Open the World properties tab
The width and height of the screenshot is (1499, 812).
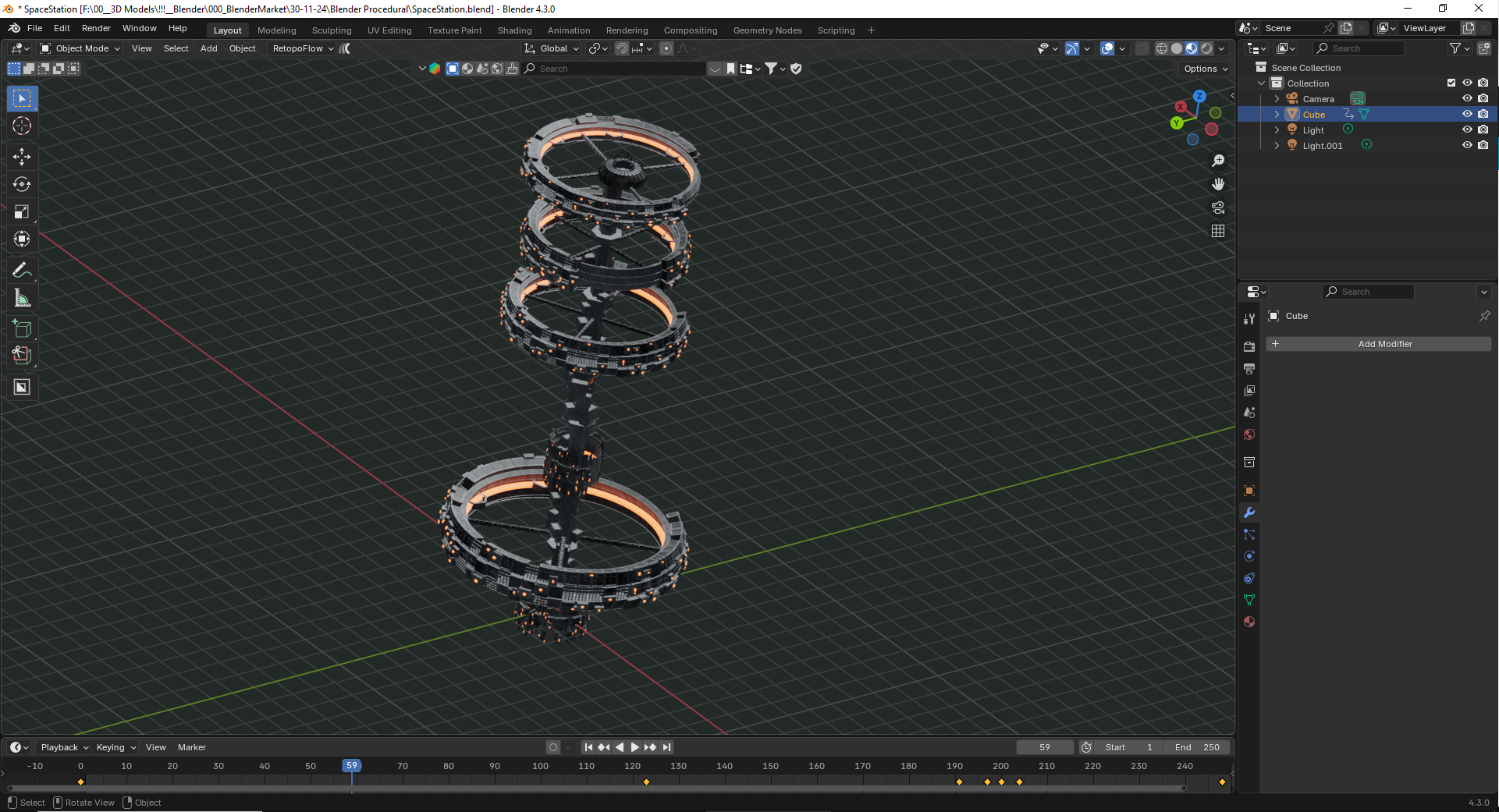click(x=1249, y=434)
